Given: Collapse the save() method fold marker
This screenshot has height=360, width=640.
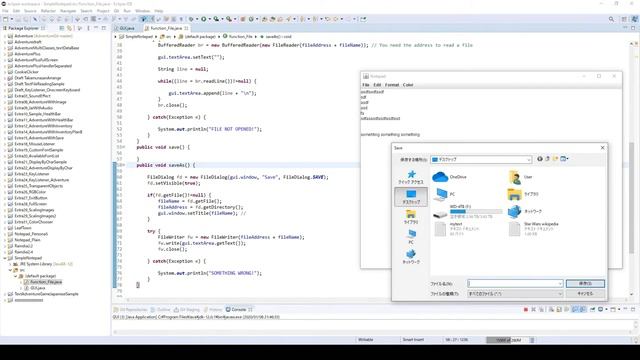Looking at the screenshot, I should [123, 147].
